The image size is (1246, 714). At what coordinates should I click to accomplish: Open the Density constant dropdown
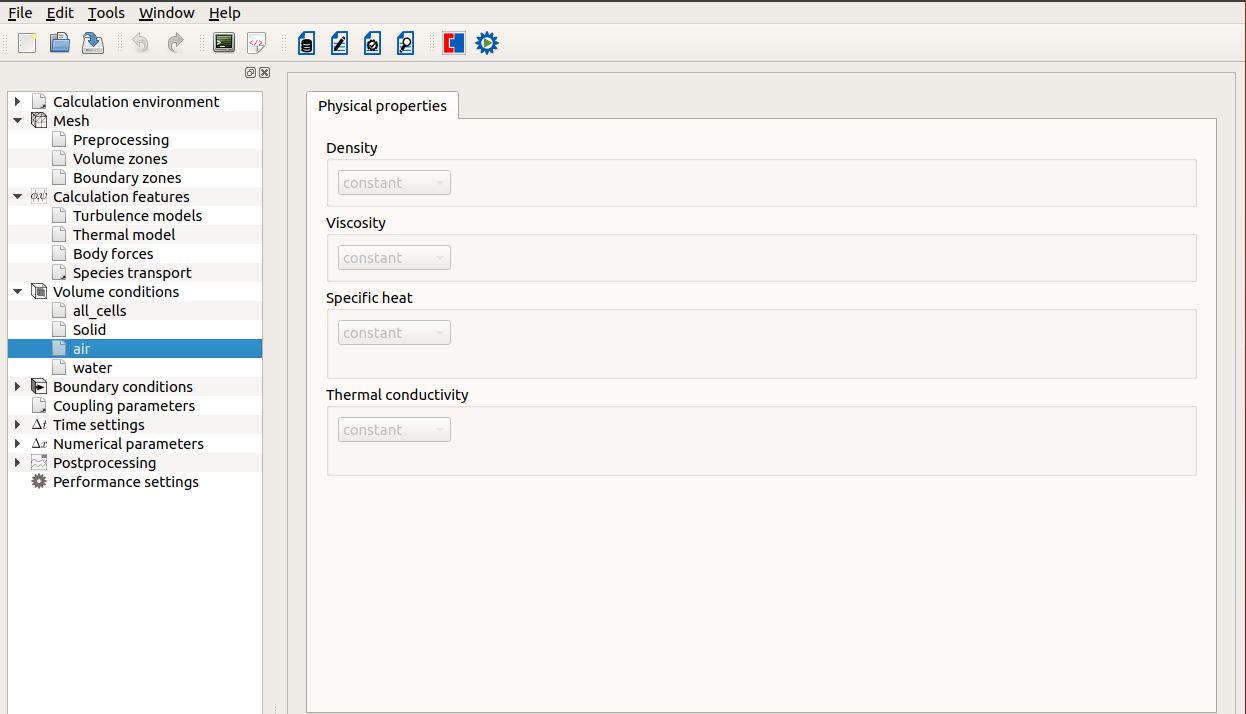pos(394,183)
